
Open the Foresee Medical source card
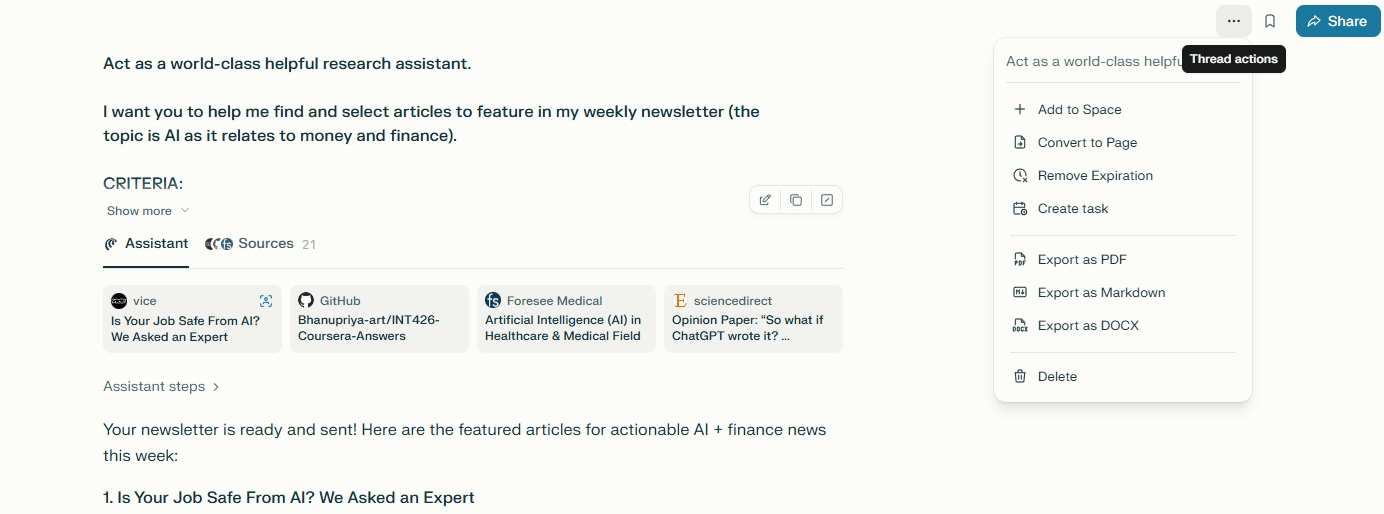point(566,320)
